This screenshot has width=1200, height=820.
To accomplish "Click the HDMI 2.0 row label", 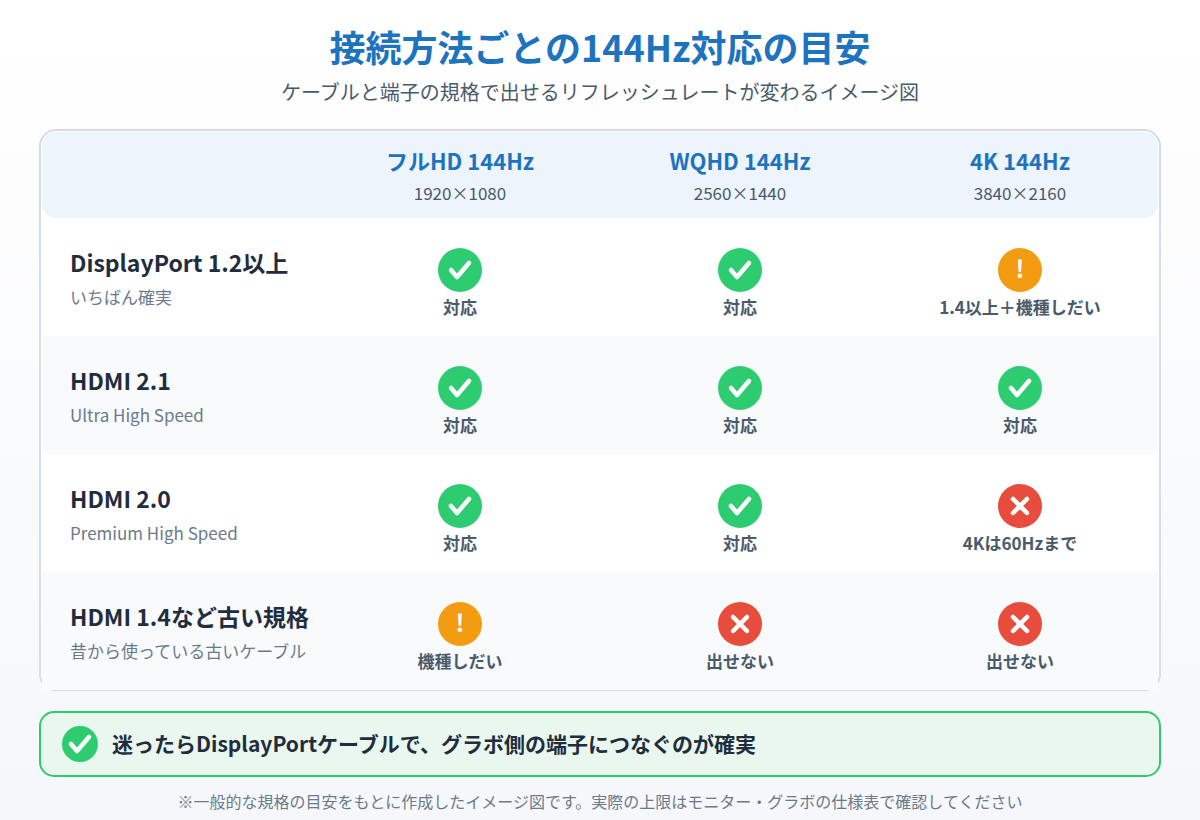I will (120, 500).
